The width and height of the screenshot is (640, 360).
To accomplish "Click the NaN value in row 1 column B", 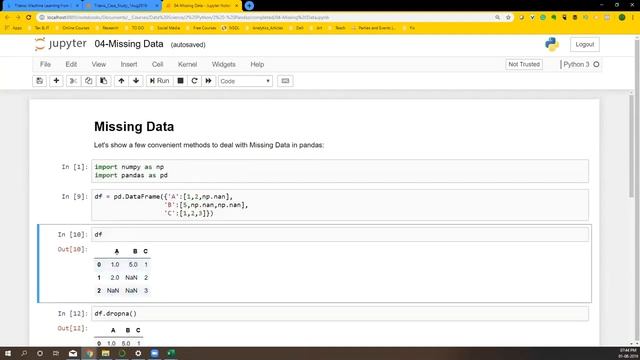I will click(x=131, y=278).
